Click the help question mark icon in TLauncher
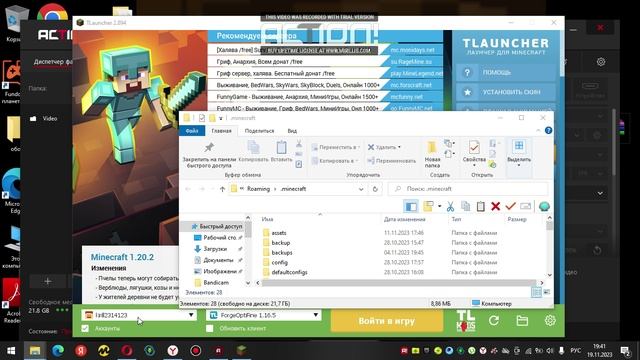Viewport: 640px width, 360px height. tap(467, 73)
